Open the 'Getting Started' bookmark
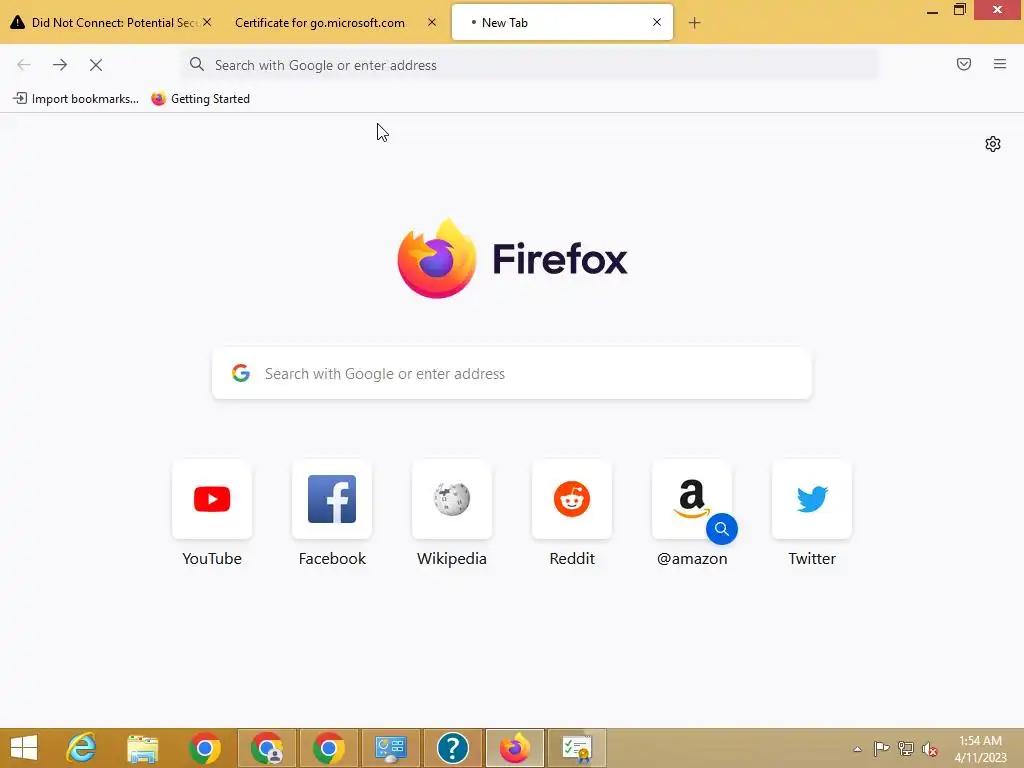 200,99
